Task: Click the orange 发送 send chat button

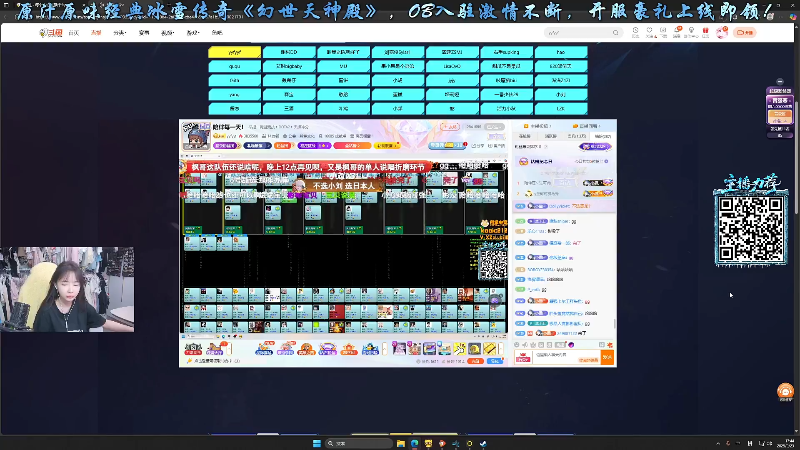Action: click(607, 357)
